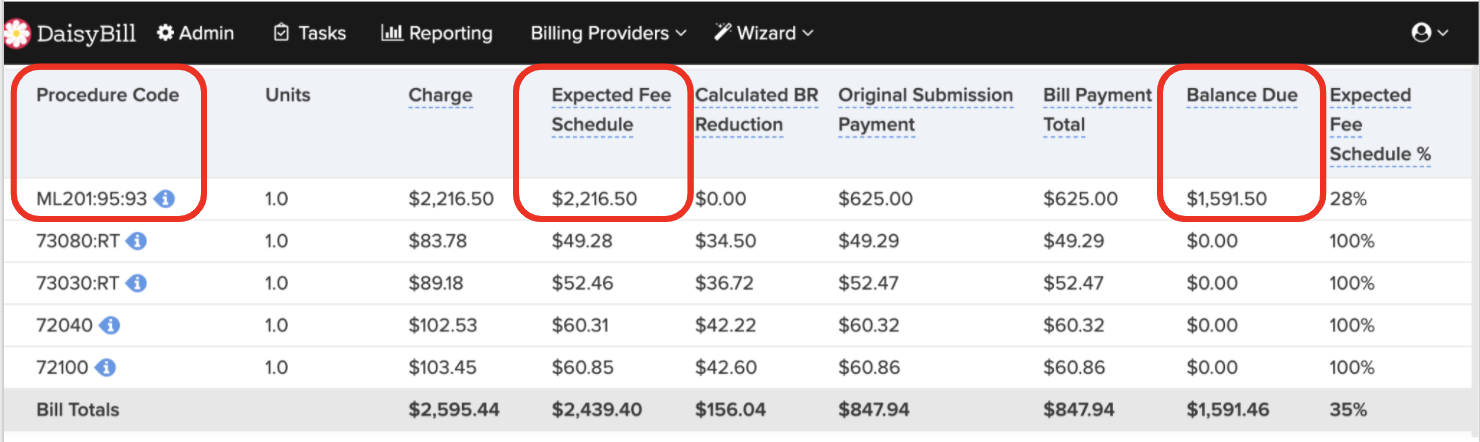Viewport: 1480px width, 442px height.
Task: Expand the user account chevron
Action: pyautogui.click(x=1443, y=34)
